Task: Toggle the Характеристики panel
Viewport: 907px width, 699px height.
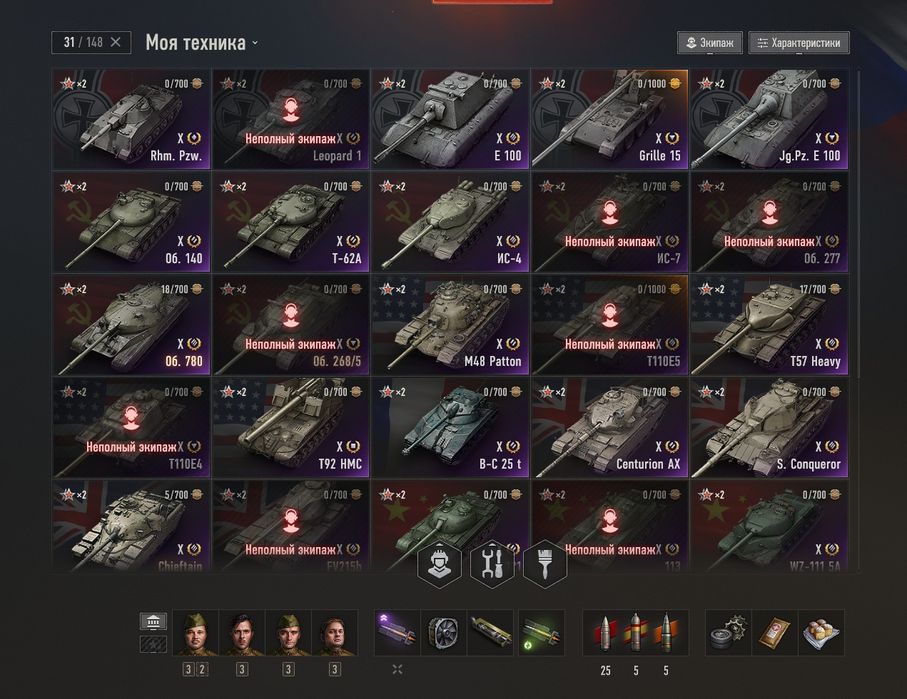Action: click(799, 42)
